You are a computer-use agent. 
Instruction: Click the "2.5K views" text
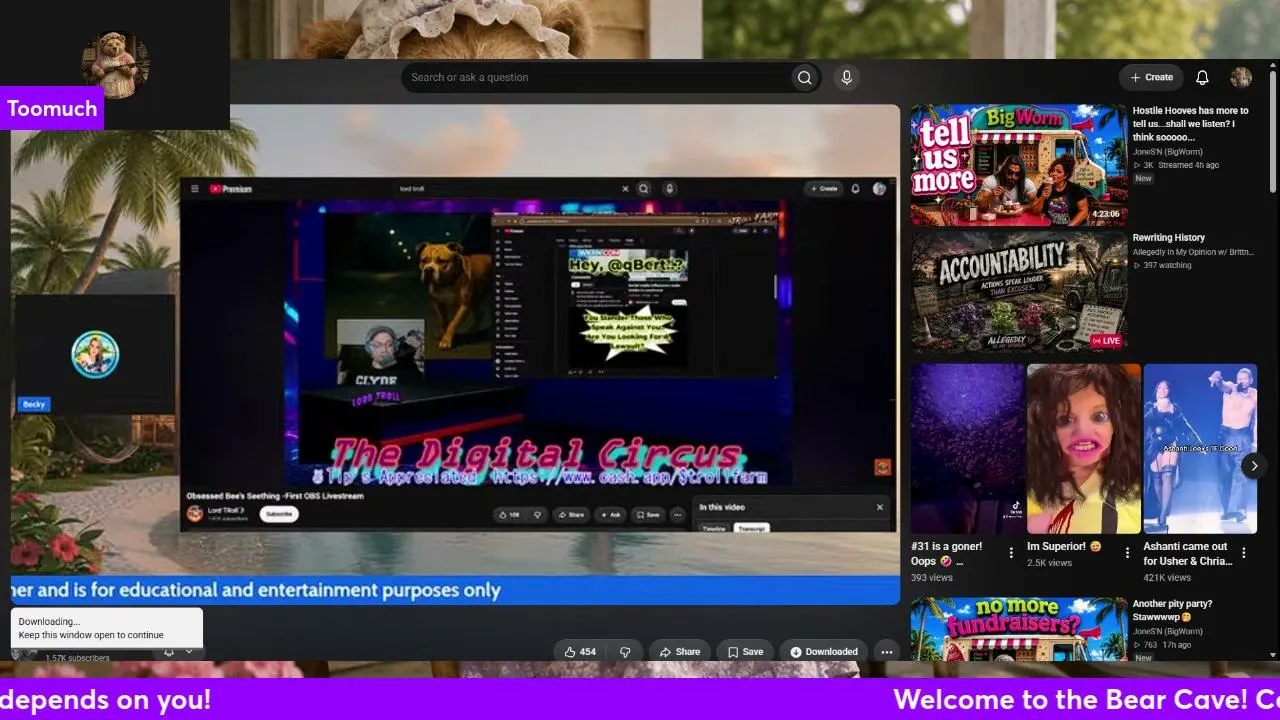[x=1049, y=563]
